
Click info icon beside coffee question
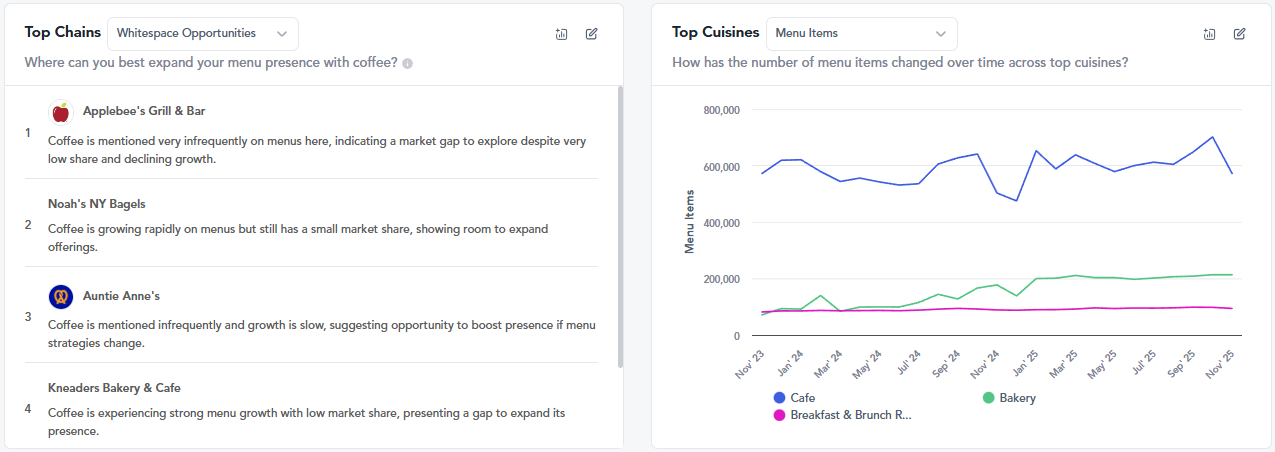coord(408,63)
